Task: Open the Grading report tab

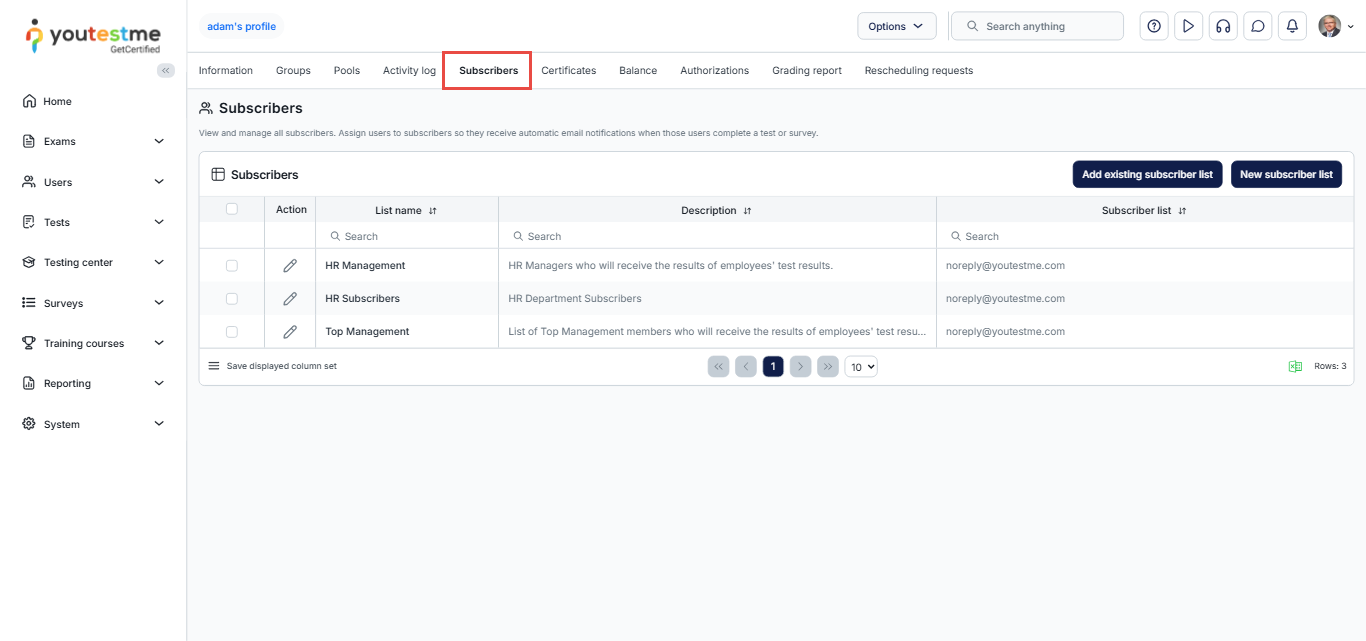Action: pyautogui.click(x=806, y=70)
